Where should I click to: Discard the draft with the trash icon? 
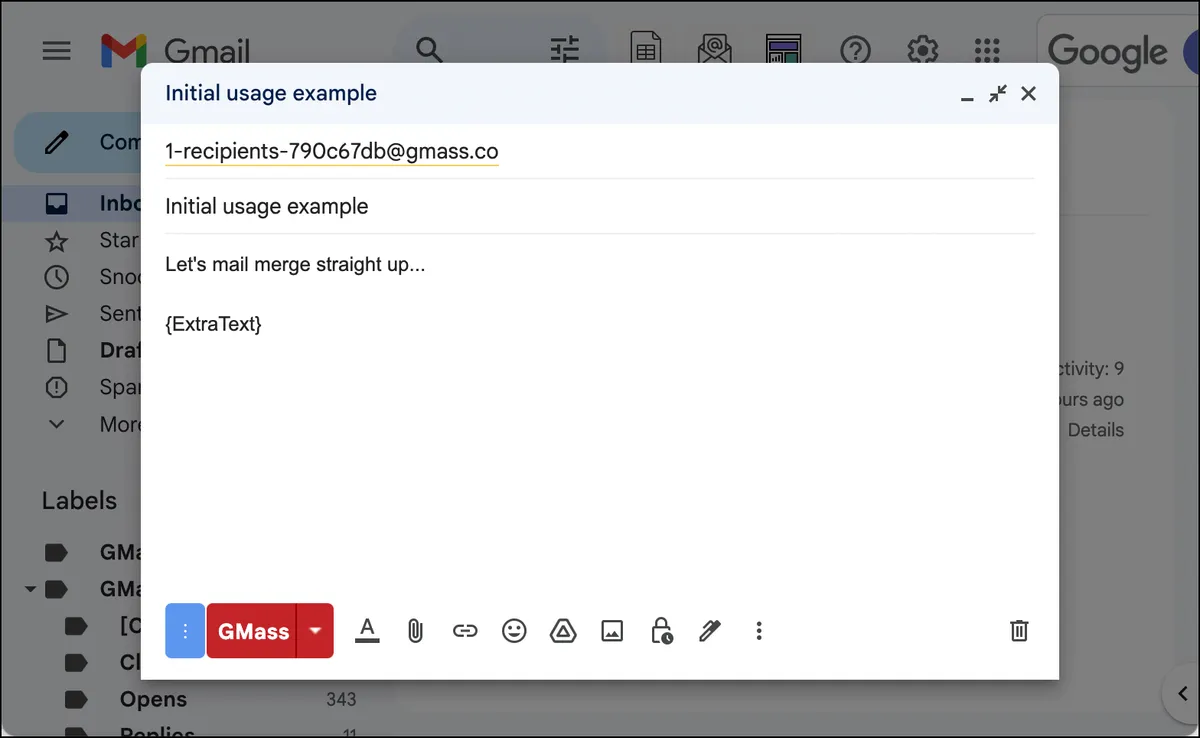click(x=1019, y=631)
